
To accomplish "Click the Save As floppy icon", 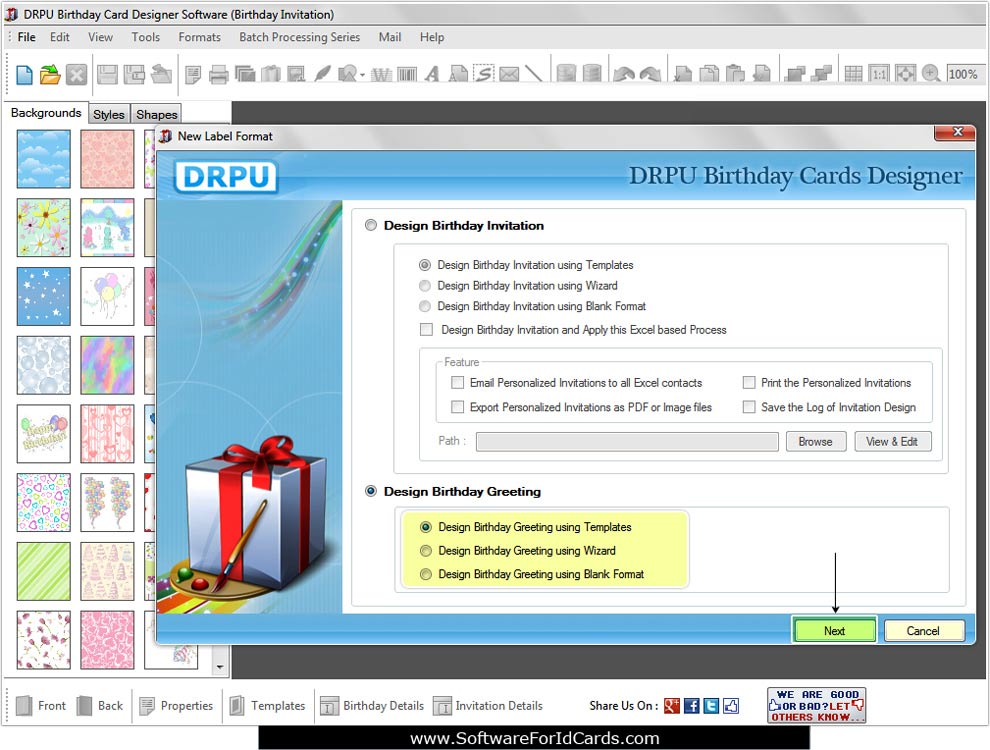I will (134, 74).
